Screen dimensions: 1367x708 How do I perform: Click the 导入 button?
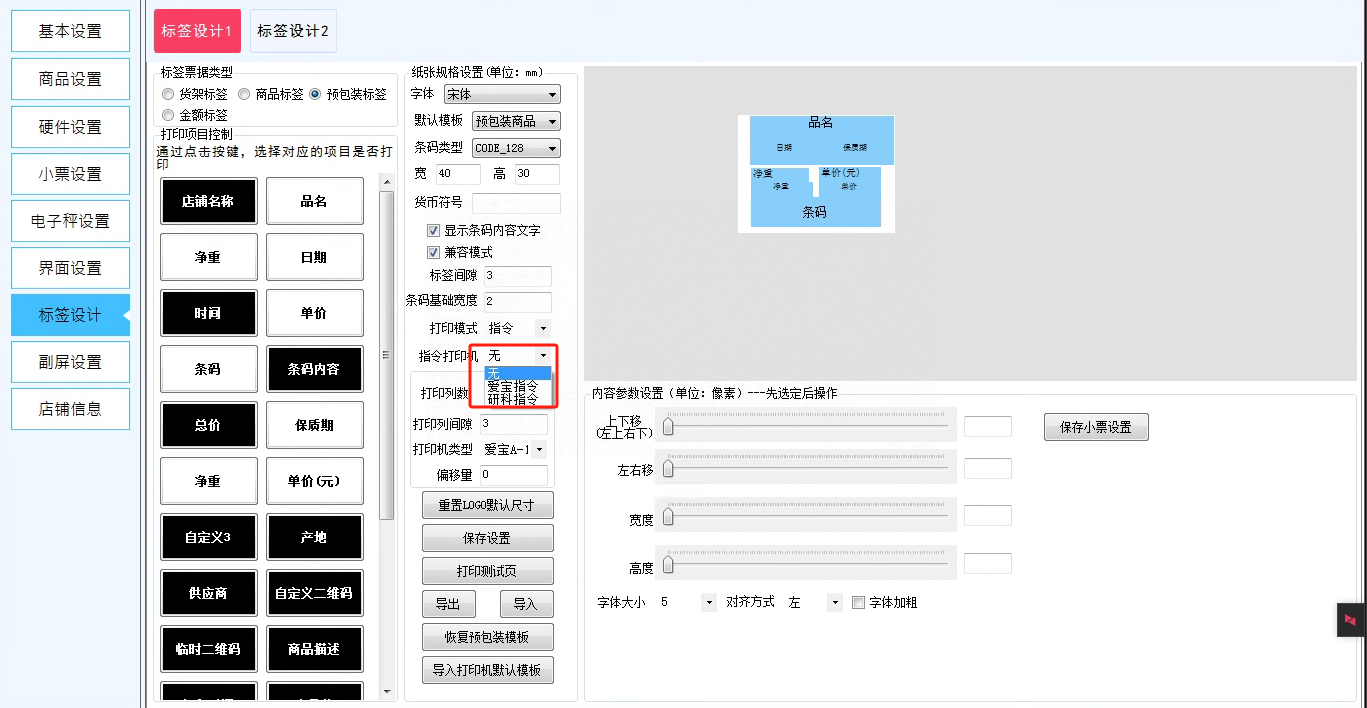click(526, 604)
